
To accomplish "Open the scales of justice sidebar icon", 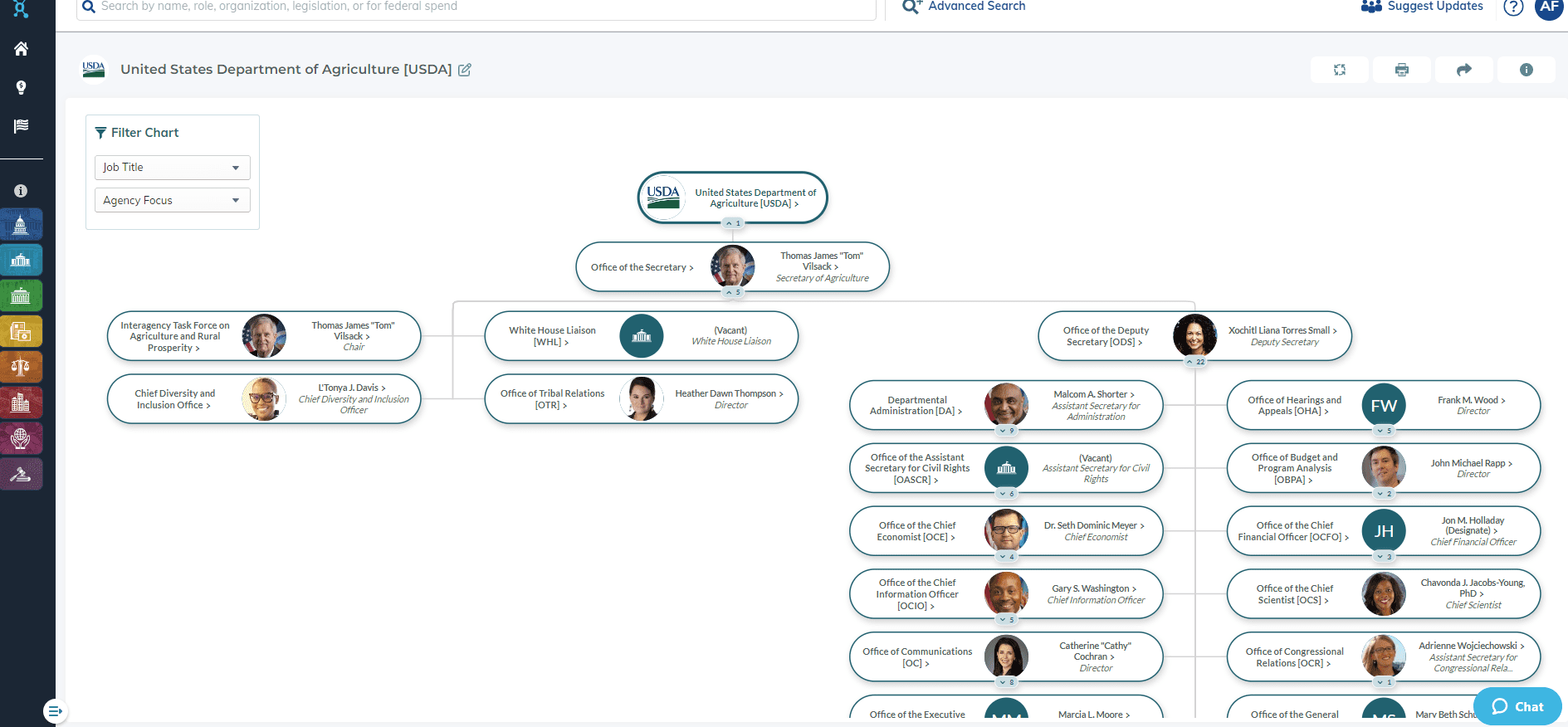I will click(x=21, y=367).
